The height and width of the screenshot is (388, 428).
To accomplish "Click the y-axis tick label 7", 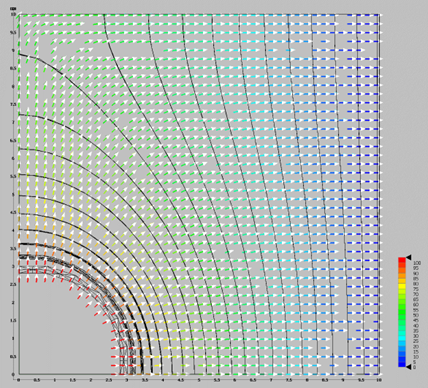I will point(13,122).
